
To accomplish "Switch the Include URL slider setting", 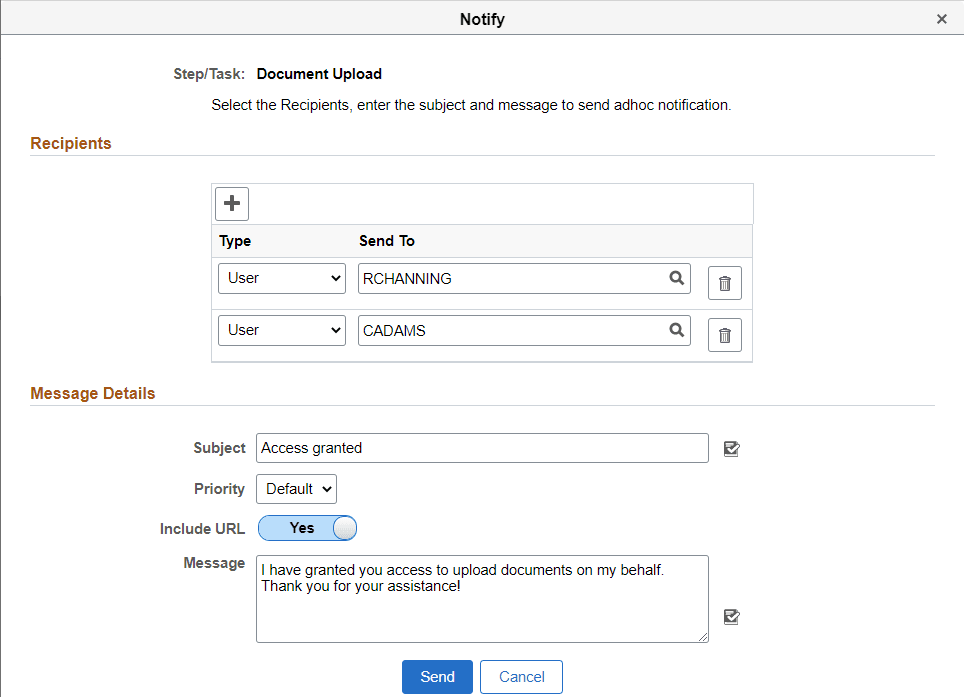I will pyautogui.click(x=307, y=527).
